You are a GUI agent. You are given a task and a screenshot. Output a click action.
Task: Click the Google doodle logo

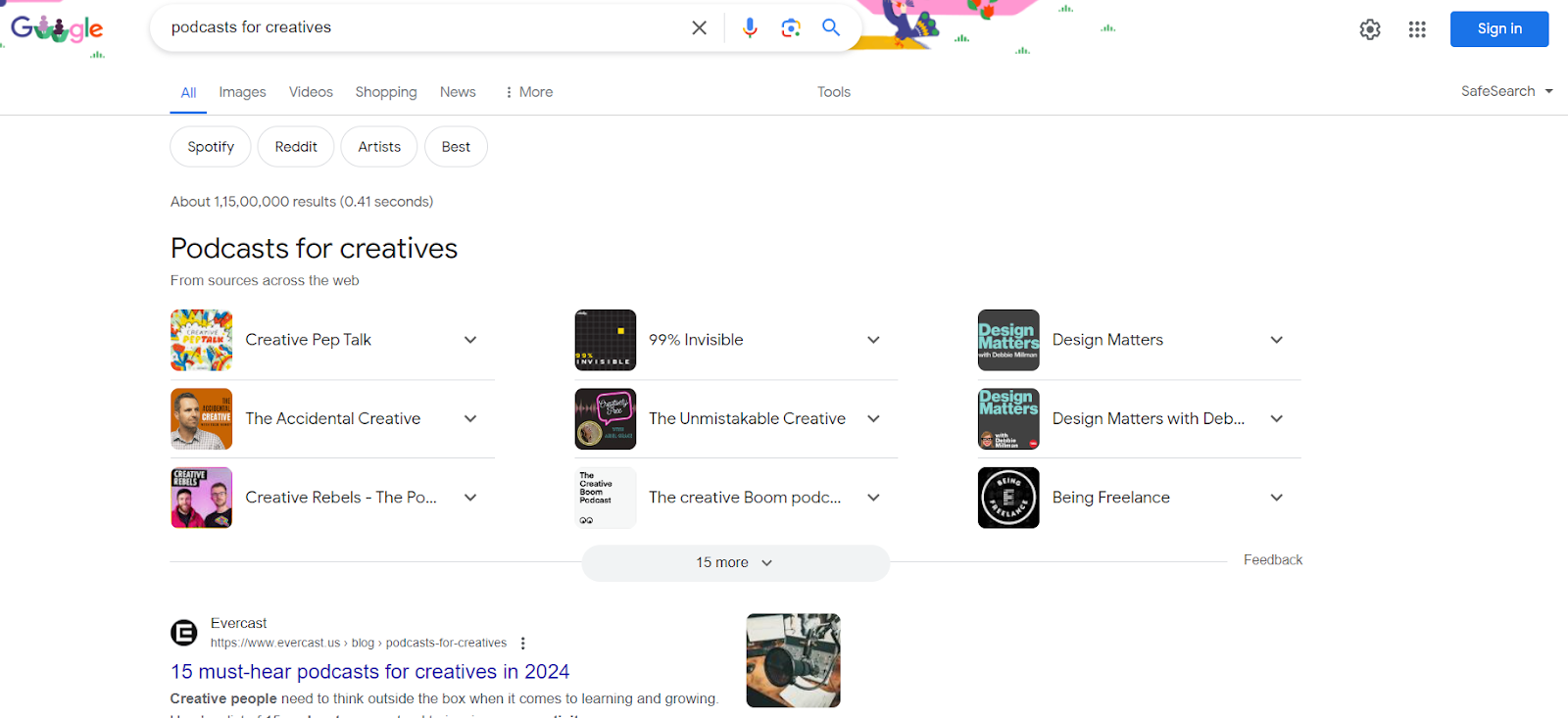(57, 29)
